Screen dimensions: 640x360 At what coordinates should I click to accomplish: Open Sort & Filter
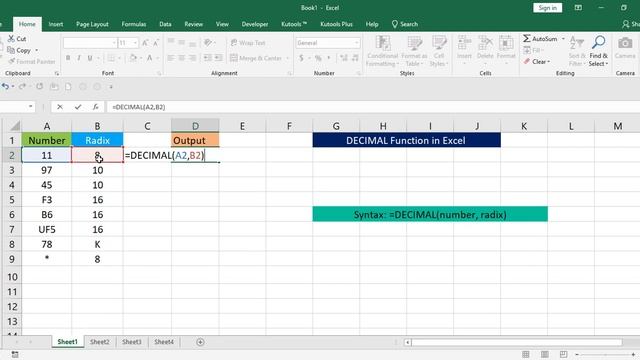[577, 51]
